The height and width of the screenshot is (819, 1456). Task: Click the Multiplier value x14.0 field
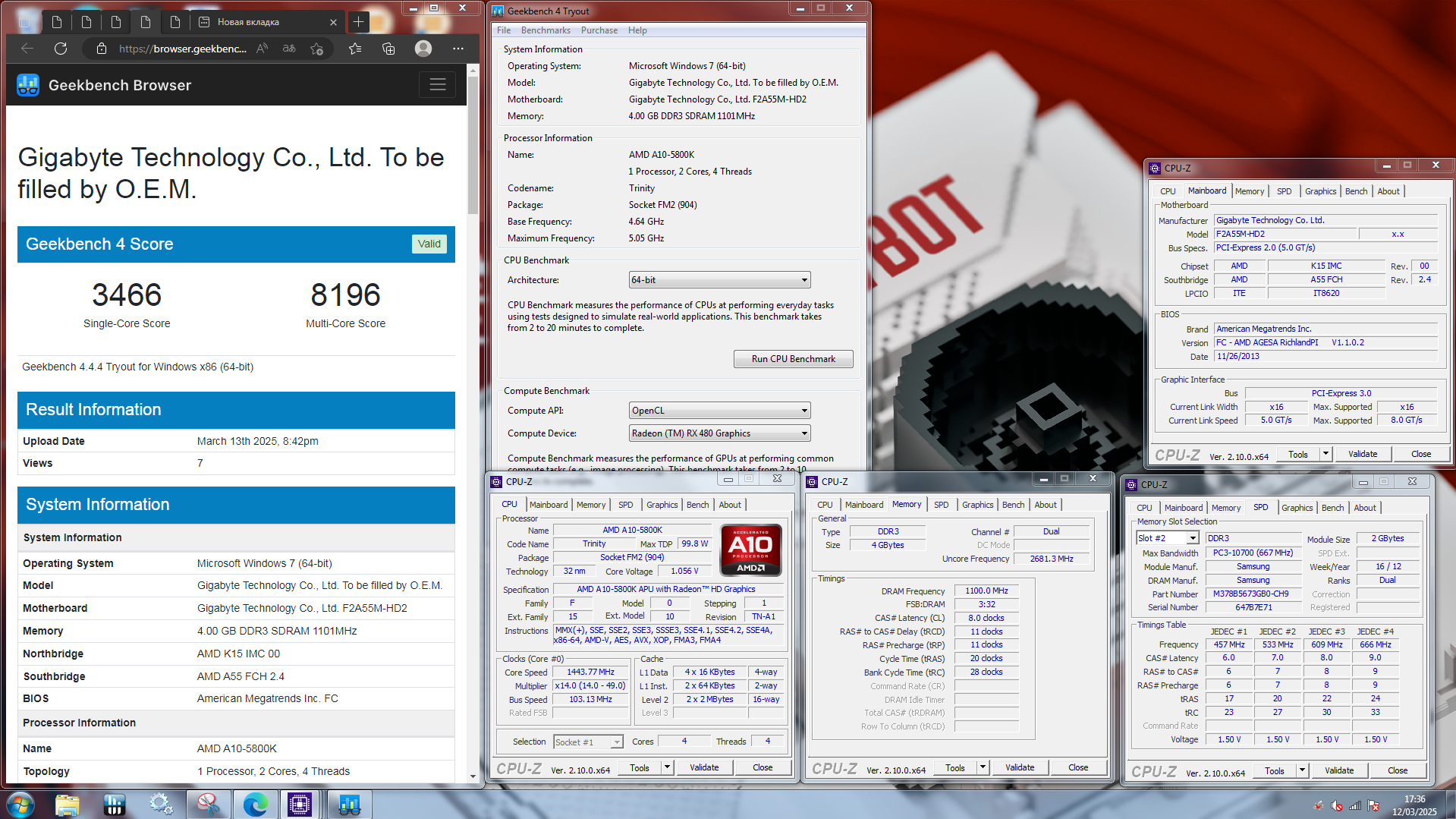(590, 685)
